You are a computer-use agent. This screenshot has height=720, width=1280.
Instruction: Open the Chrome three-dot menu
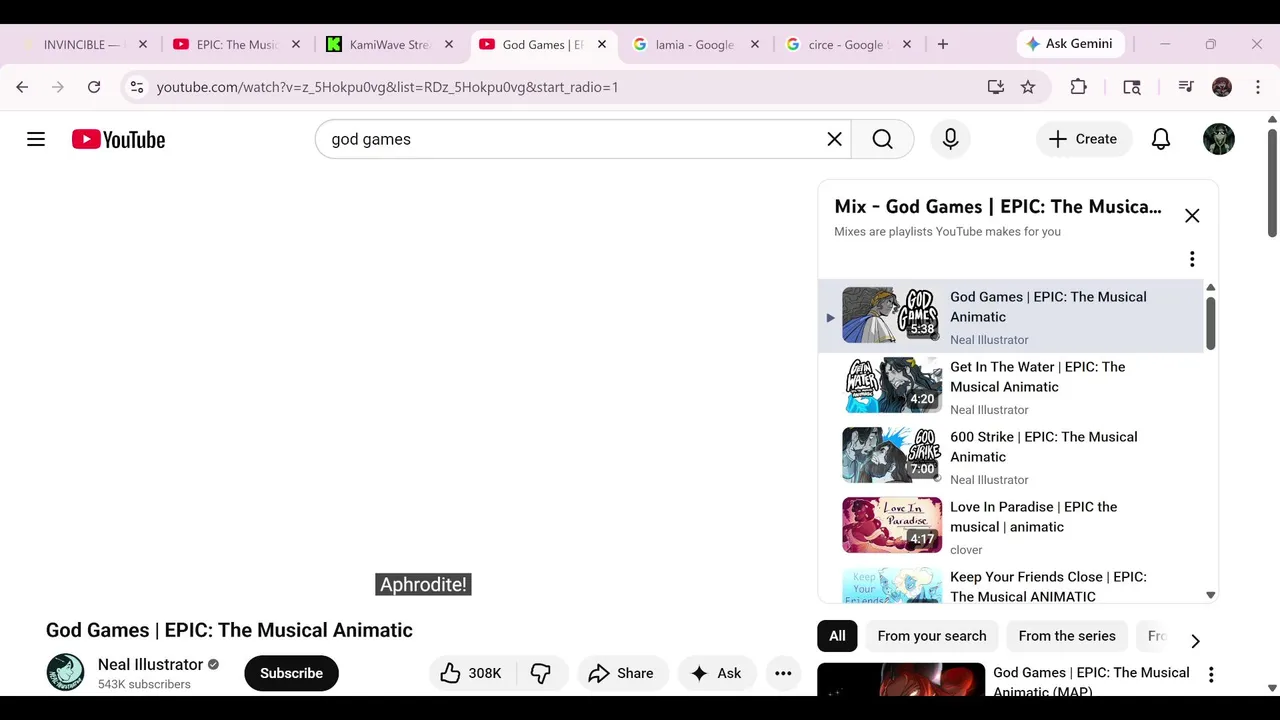coord(1258,87)
